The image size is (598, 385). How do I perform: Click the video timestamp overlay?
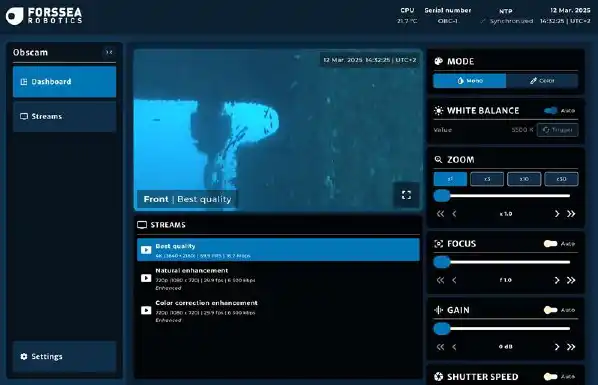[370, 60]
